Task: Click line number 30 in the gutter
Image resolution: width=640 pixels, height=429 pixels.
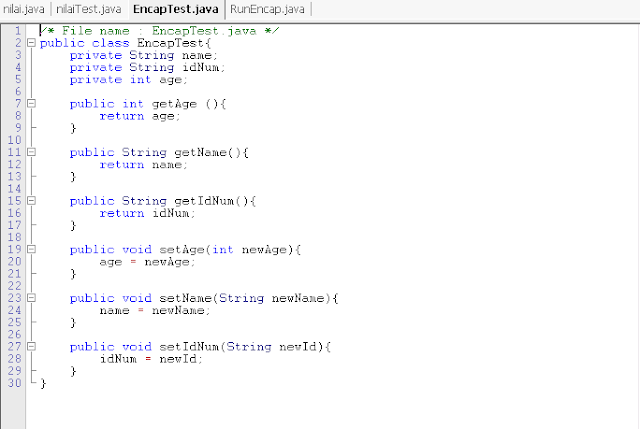Action: click(x=14, y=383)
